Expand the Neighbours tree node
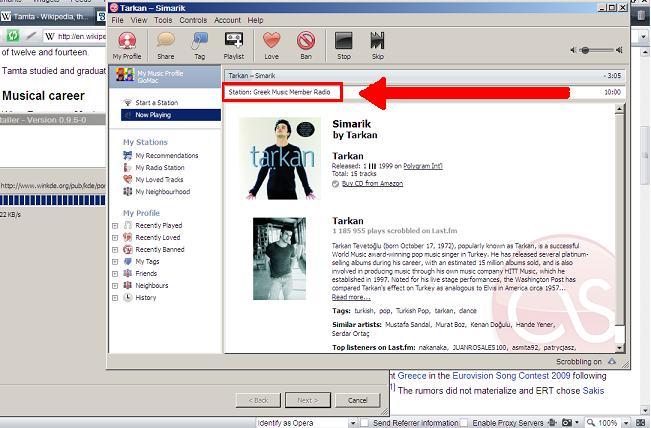Viewport: 651px width, 428px height. tap(115, 286)
